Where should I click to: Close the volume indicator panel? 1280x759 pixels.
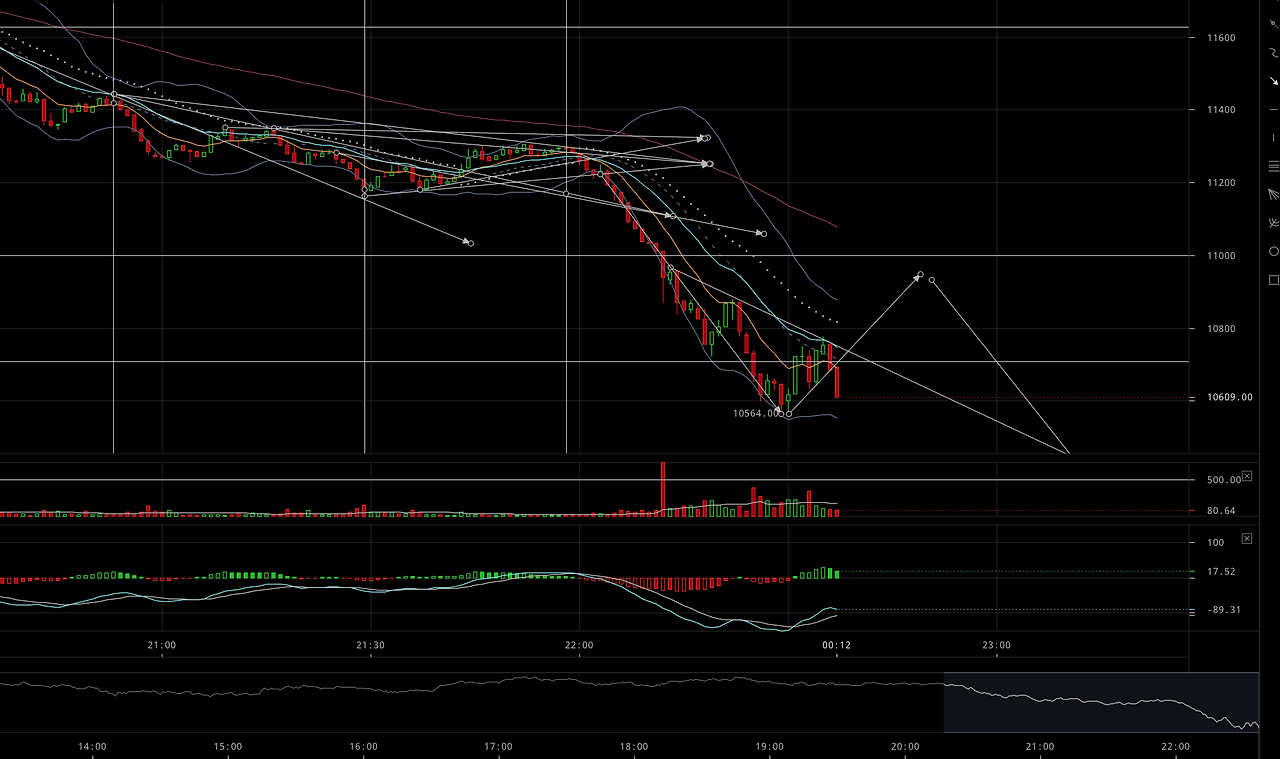(1247, 476)
